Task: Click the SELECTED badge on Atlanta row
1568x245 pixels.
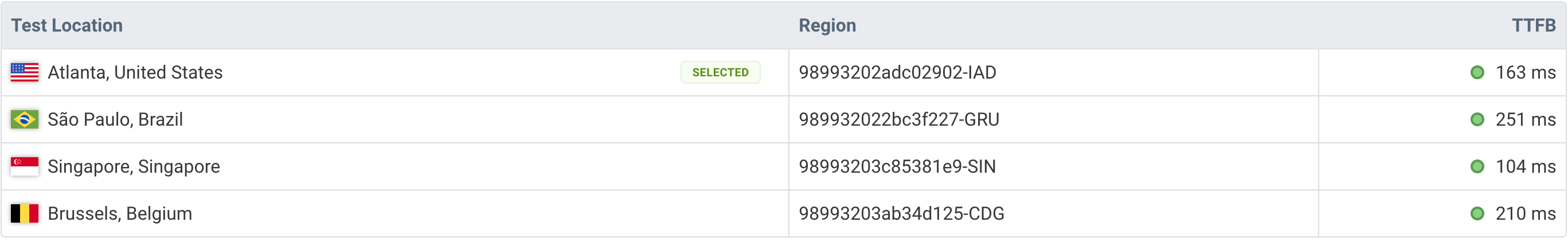Action: click(x=720, y=72)
